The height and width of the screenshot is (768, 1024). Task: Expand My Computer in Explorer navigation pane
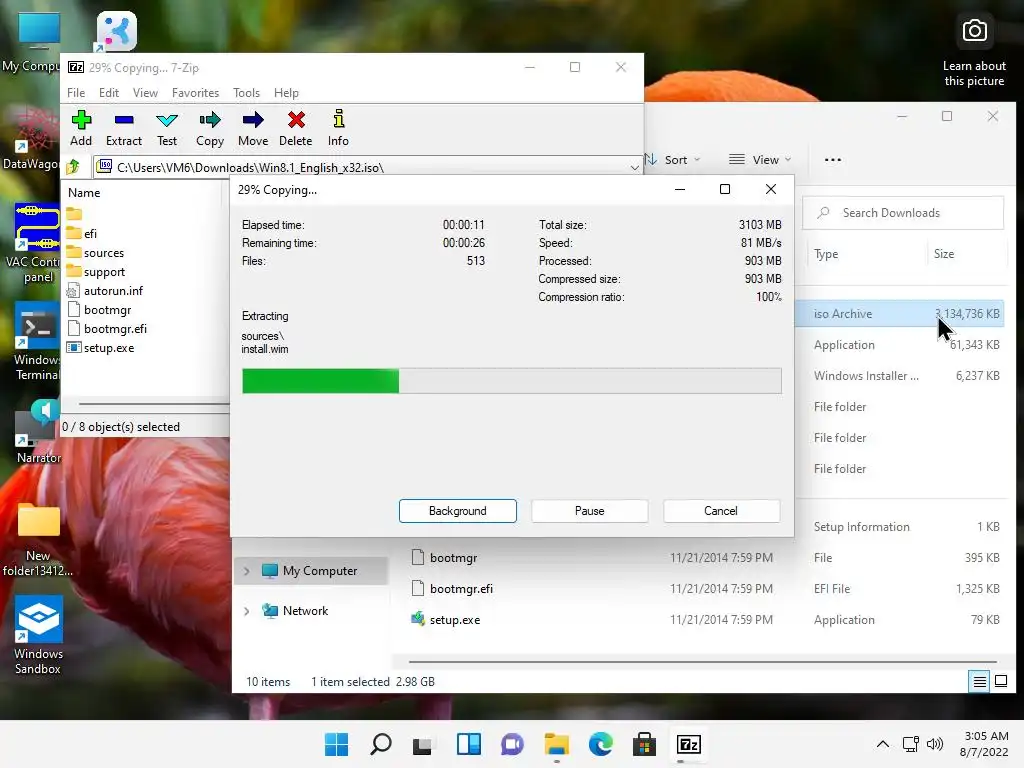pos(247,571)
